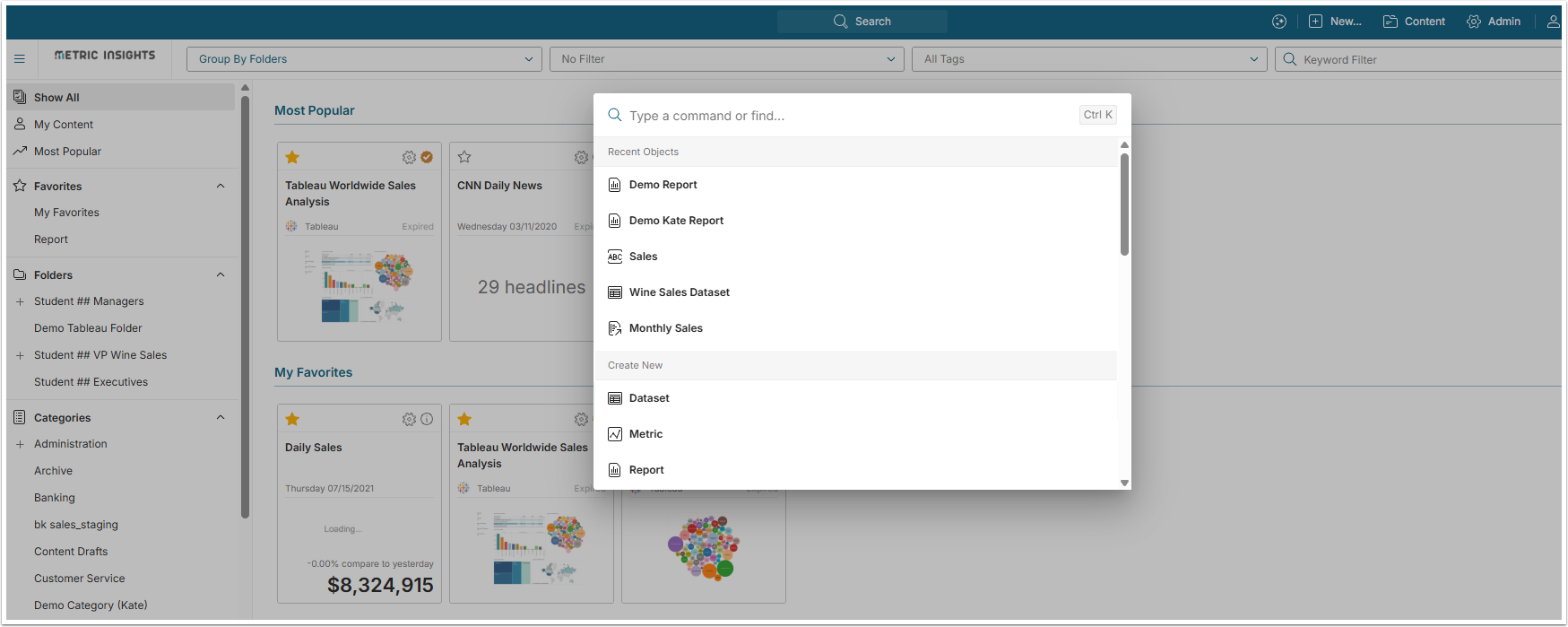Click the magnifier icon in command palette

(615, 115)
